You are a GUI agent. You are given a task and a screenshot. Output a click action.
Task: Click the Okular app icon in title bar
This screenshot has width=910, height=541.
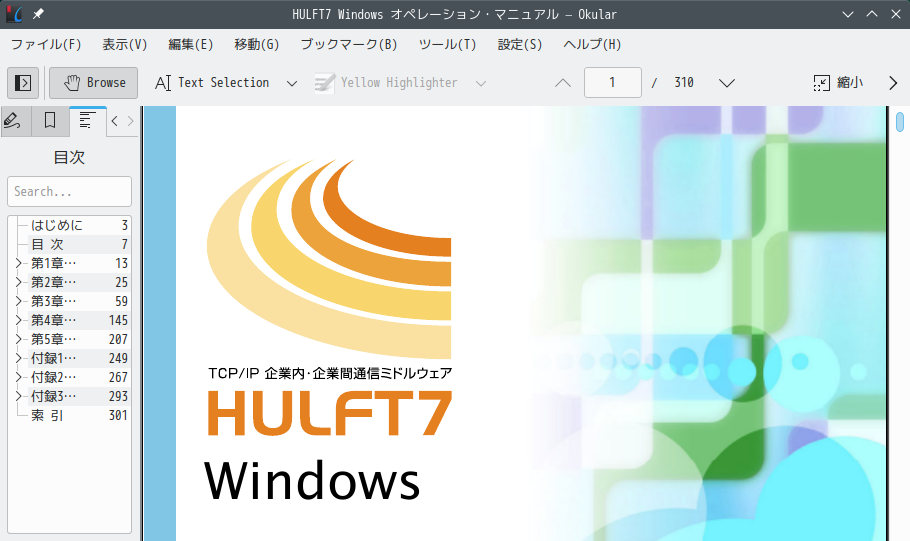(14, 14)
